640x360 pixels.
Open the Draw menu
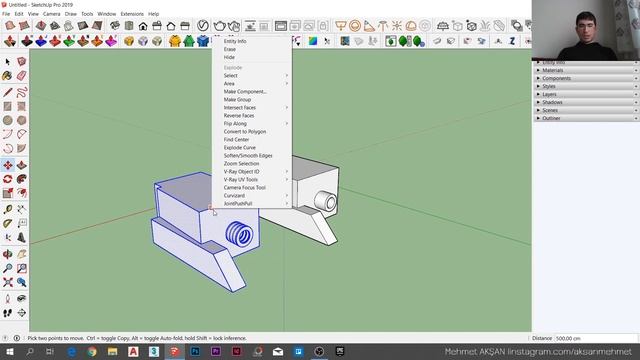71,14
